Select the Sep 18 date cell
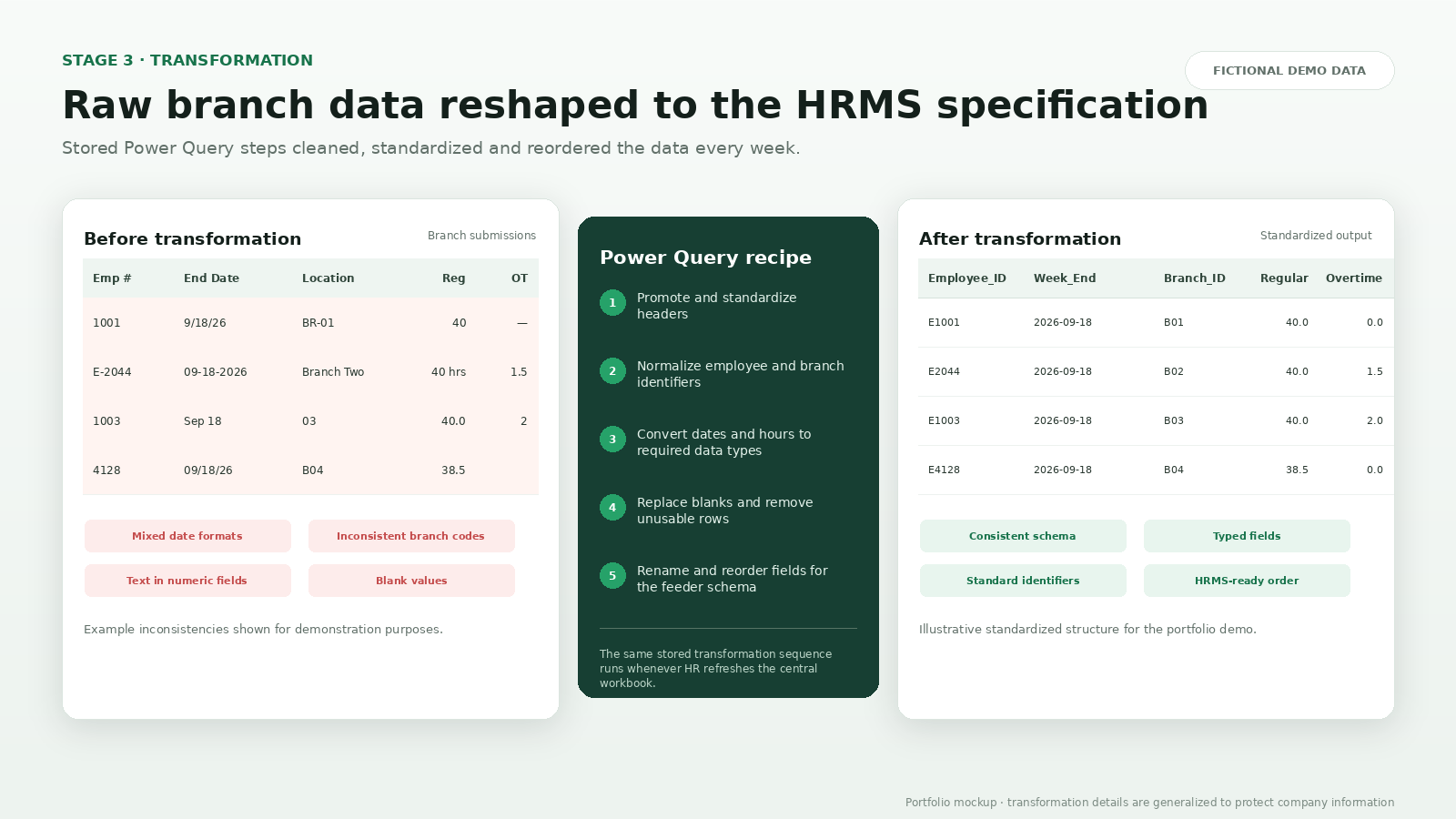1456x819 pixels. (x=202, y=421)
